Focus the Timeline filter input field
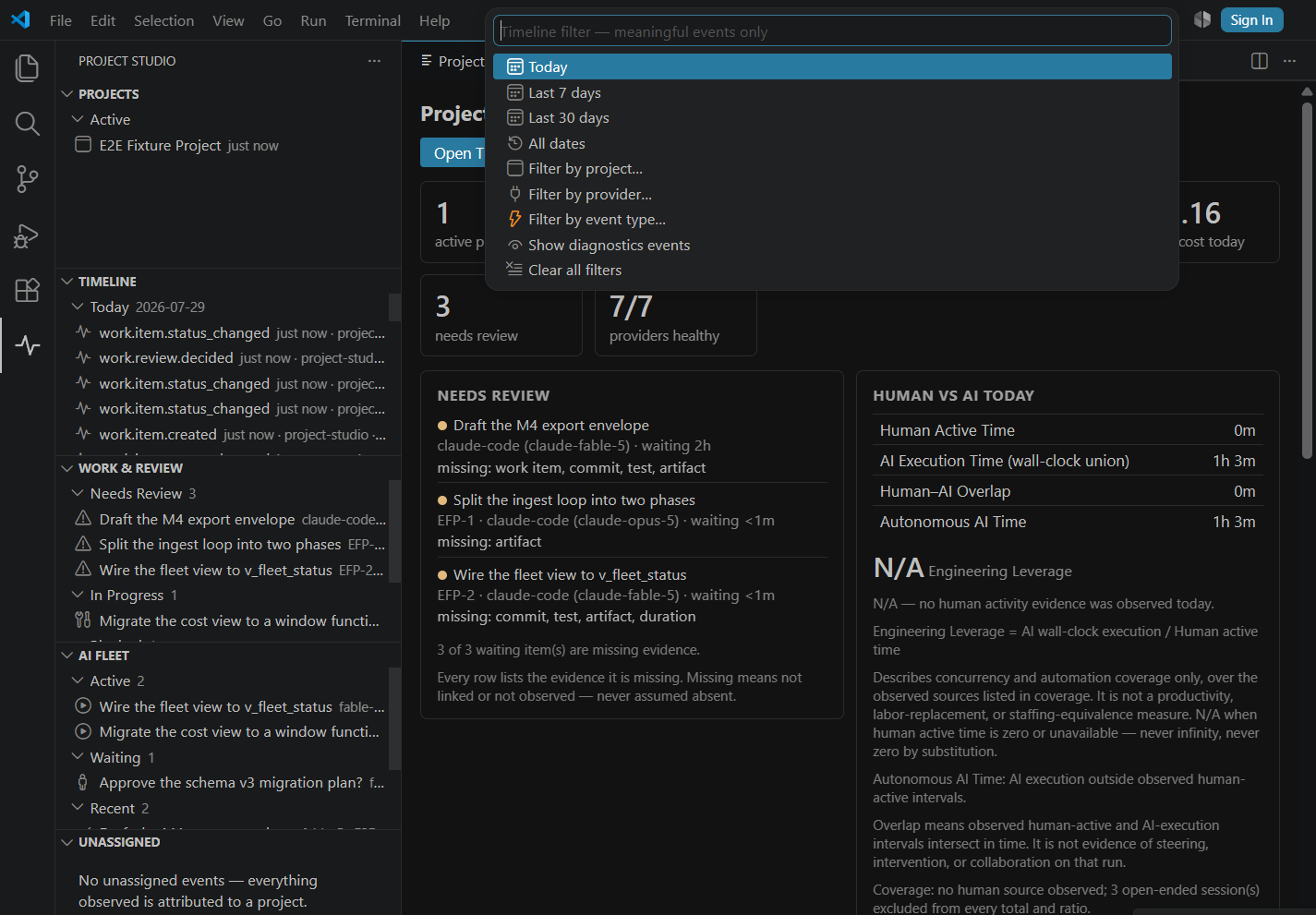The width and height of the screenshot is (1316, 915). 832,31
